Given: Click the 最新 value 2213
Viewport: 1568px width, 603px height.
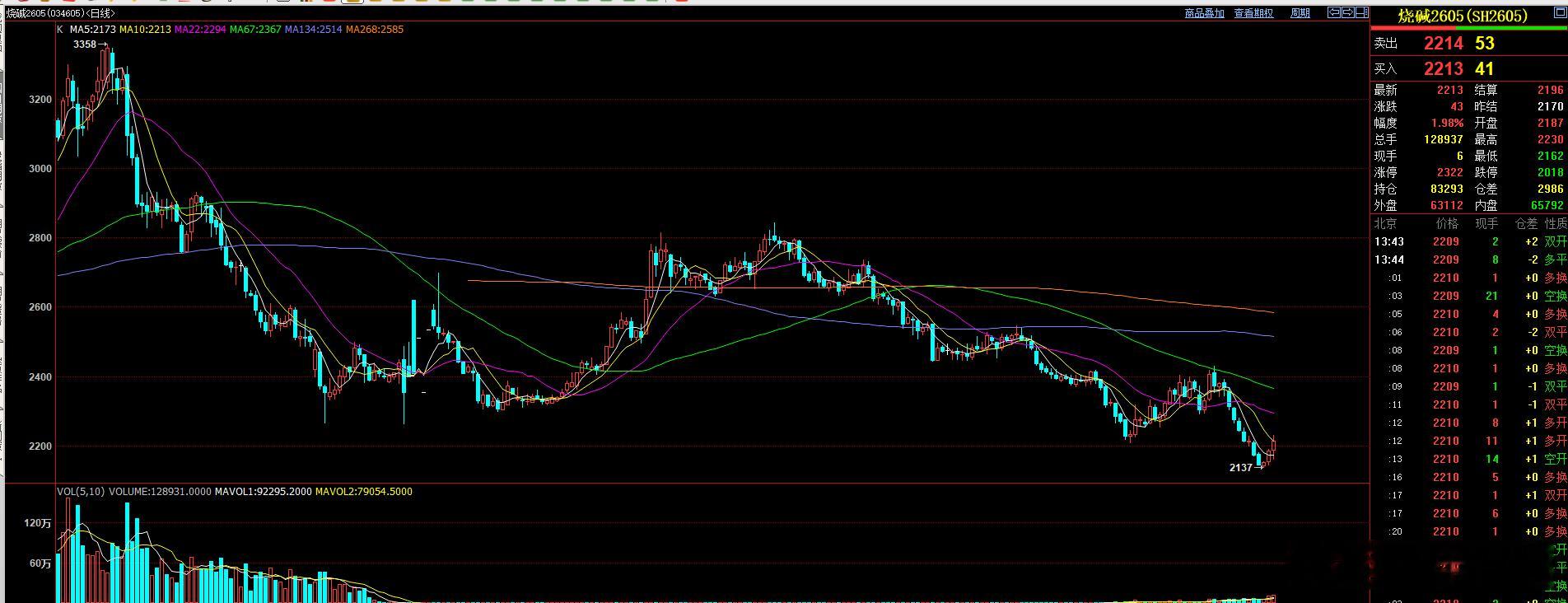Looking at the screenshot, I should tap(1450, 90).
